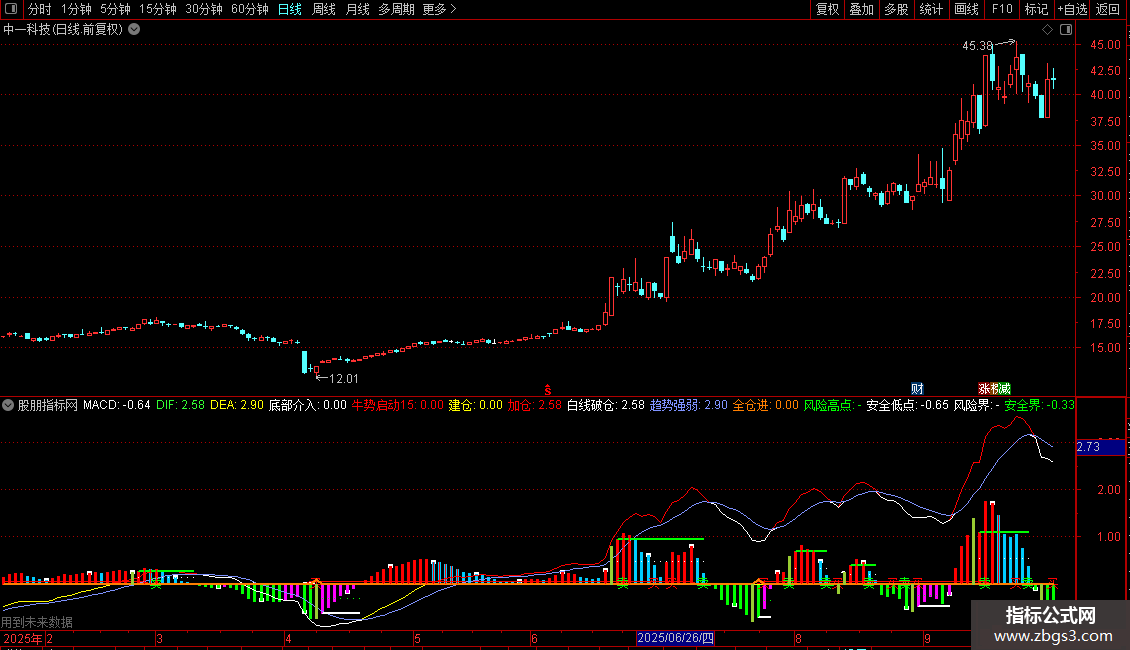Expand the 中一科技 title dropdown arrow
Screen dimensions: 1130x650
tap(134, 30)
